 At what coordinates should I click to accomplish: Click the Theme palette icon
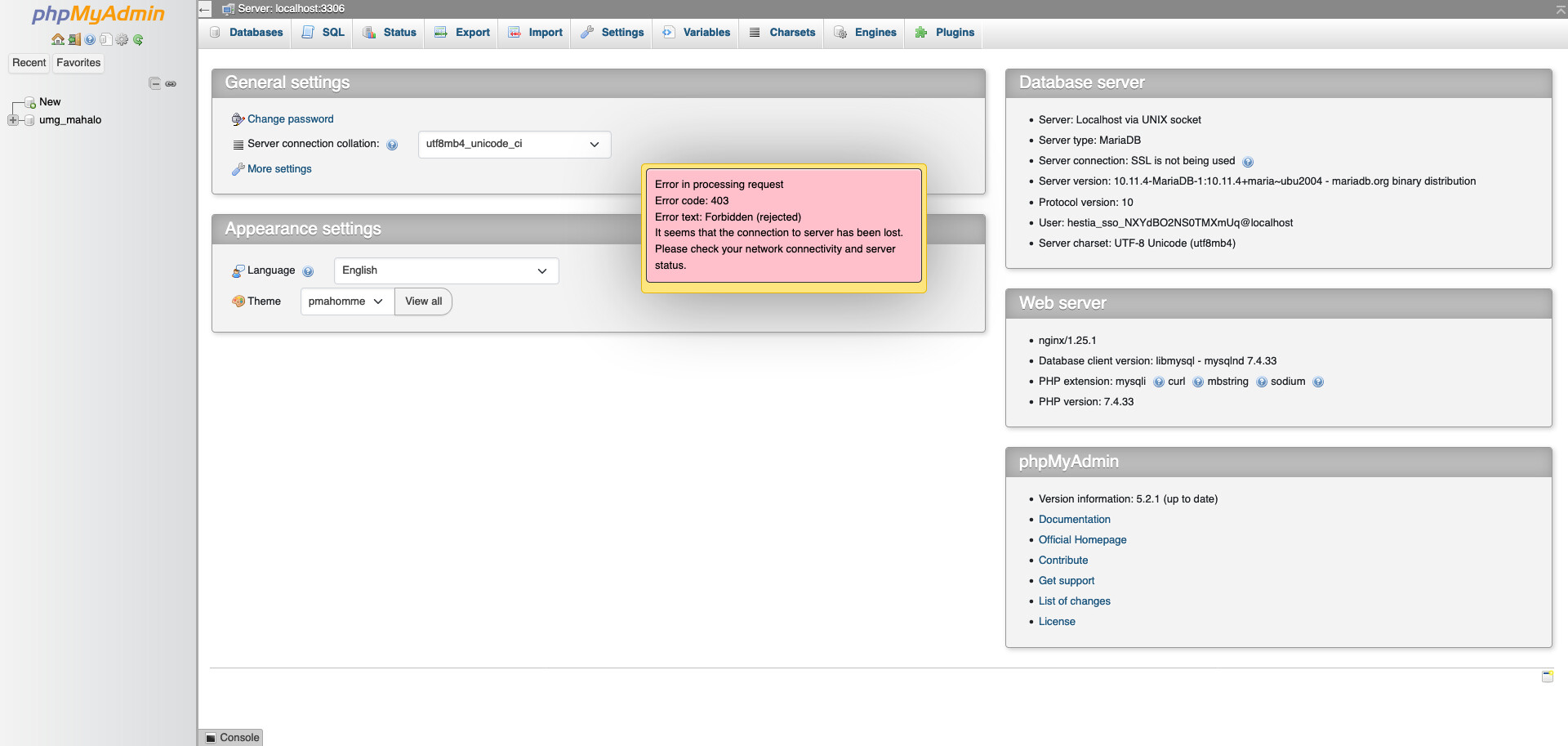[238, 302]
